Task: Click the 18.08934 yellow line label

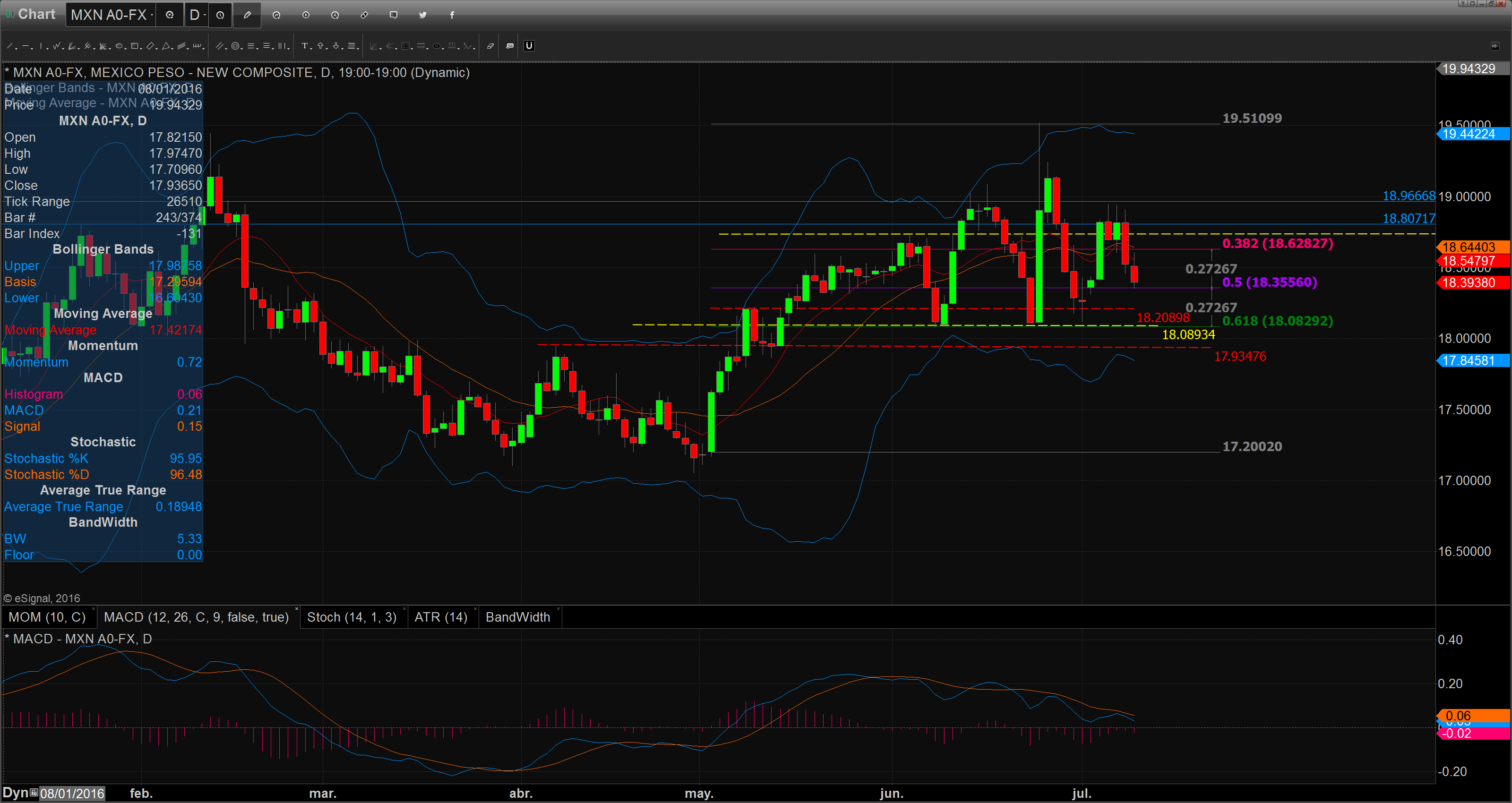Action: pyautogui.click(x=1188, y=334)
